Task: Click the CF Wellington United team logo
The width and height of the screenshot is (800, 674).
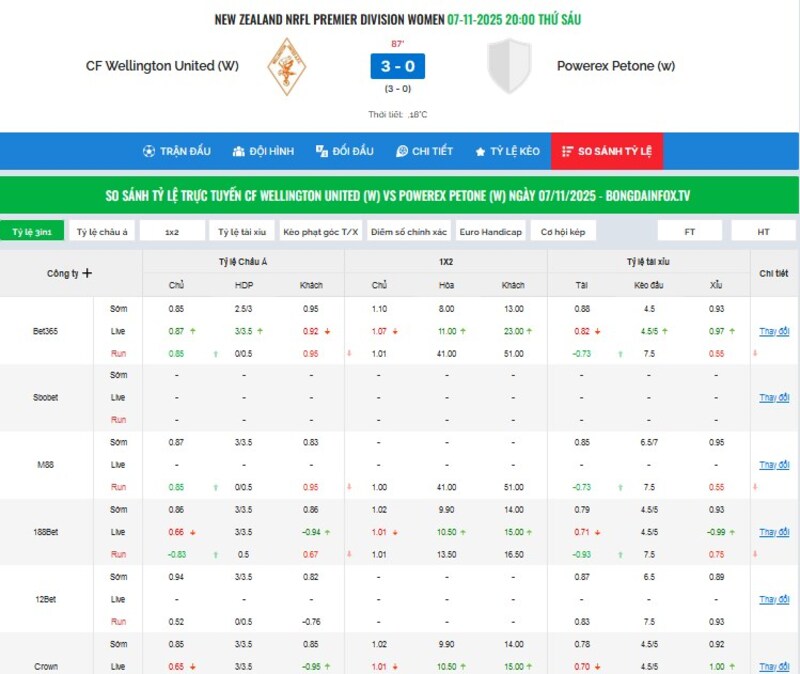Action: tap(286, 66)
